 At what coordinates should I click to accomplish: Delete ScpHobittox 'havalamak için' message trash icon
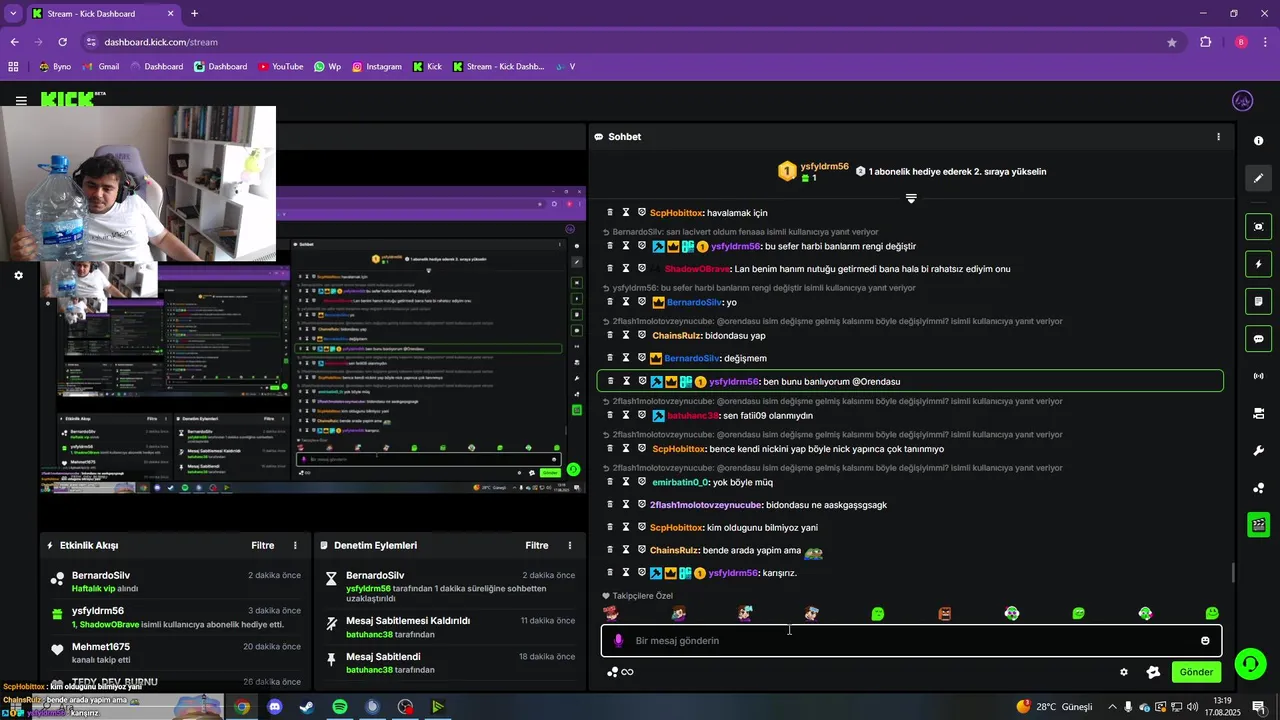(x=610, y=213)
